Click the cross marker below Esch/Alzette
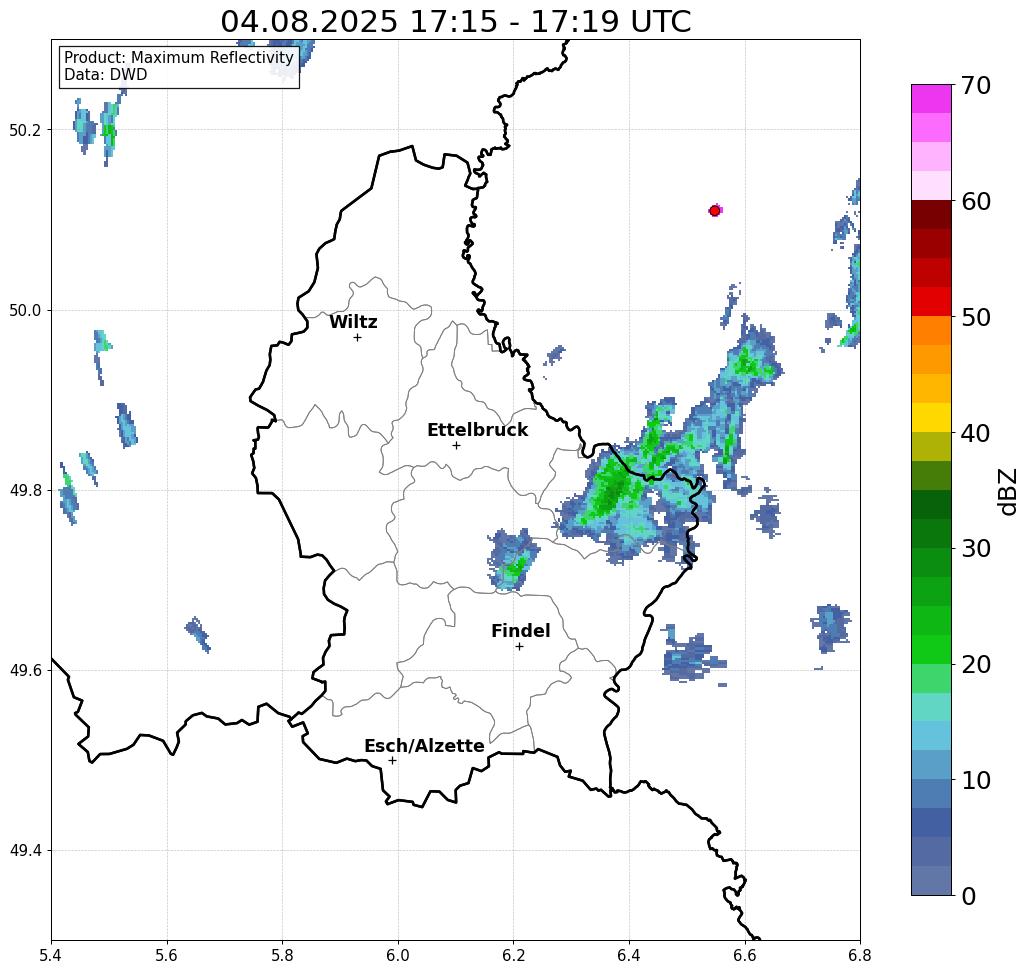Viewport: 1029px width, 973px height. pos(392,760)
